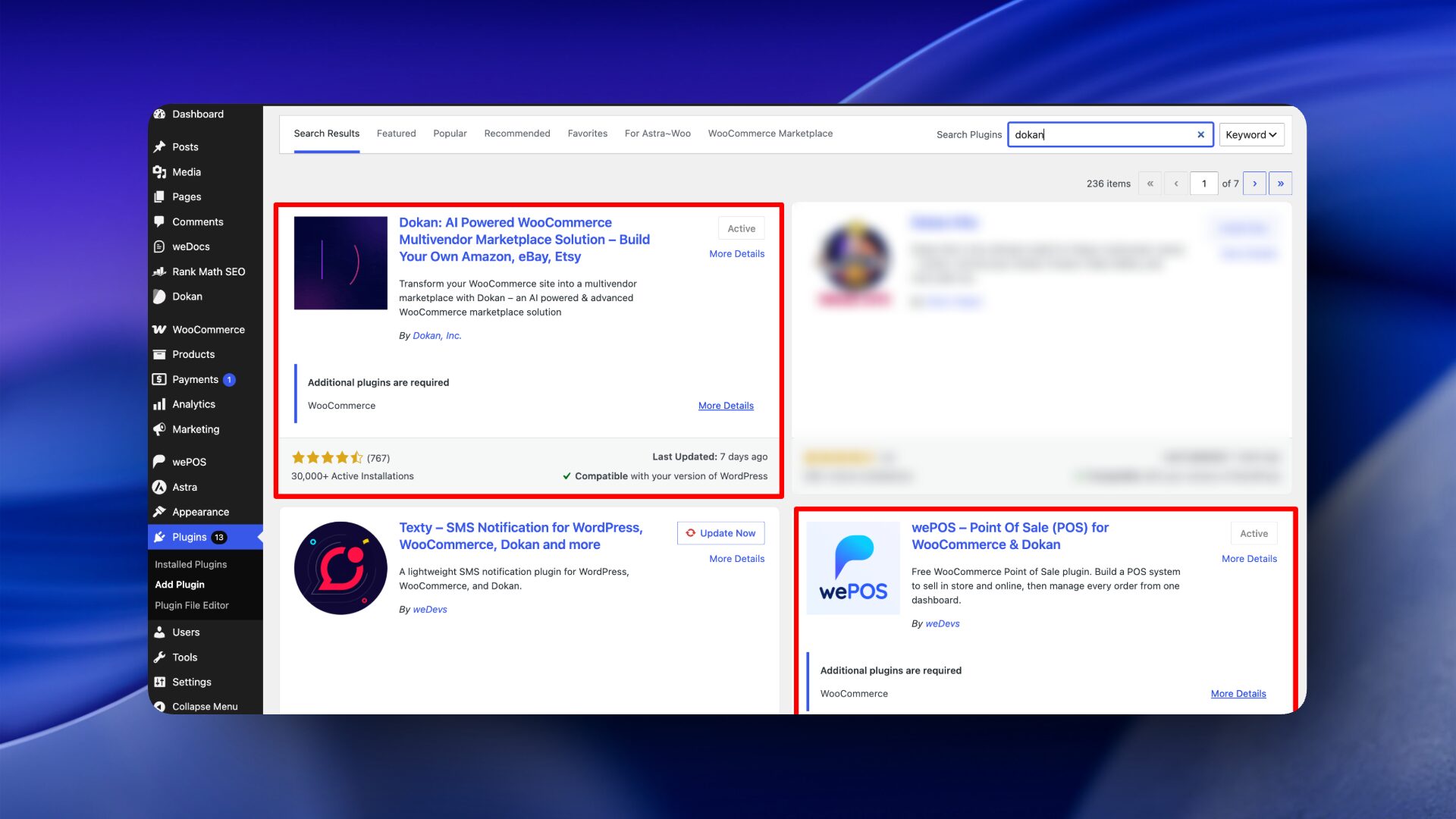
Task: Click the Payments notification badge
Action: click(229, 380)
